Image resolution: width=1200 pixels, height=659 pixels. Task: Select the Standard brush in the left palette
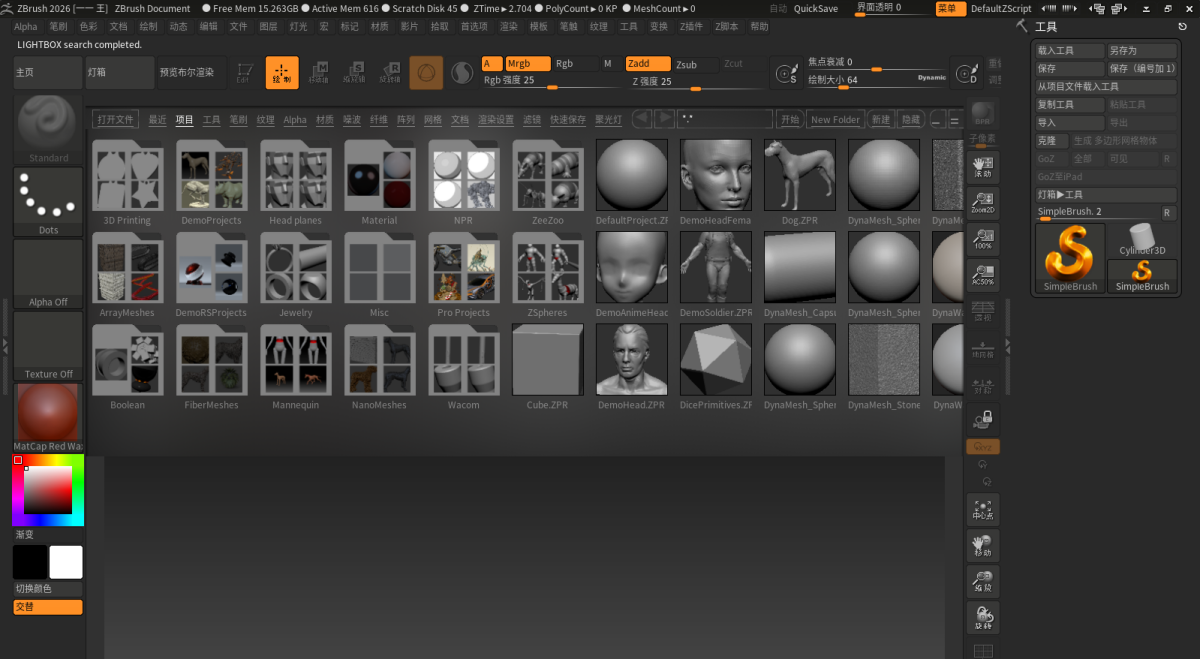tap(46, 125)
